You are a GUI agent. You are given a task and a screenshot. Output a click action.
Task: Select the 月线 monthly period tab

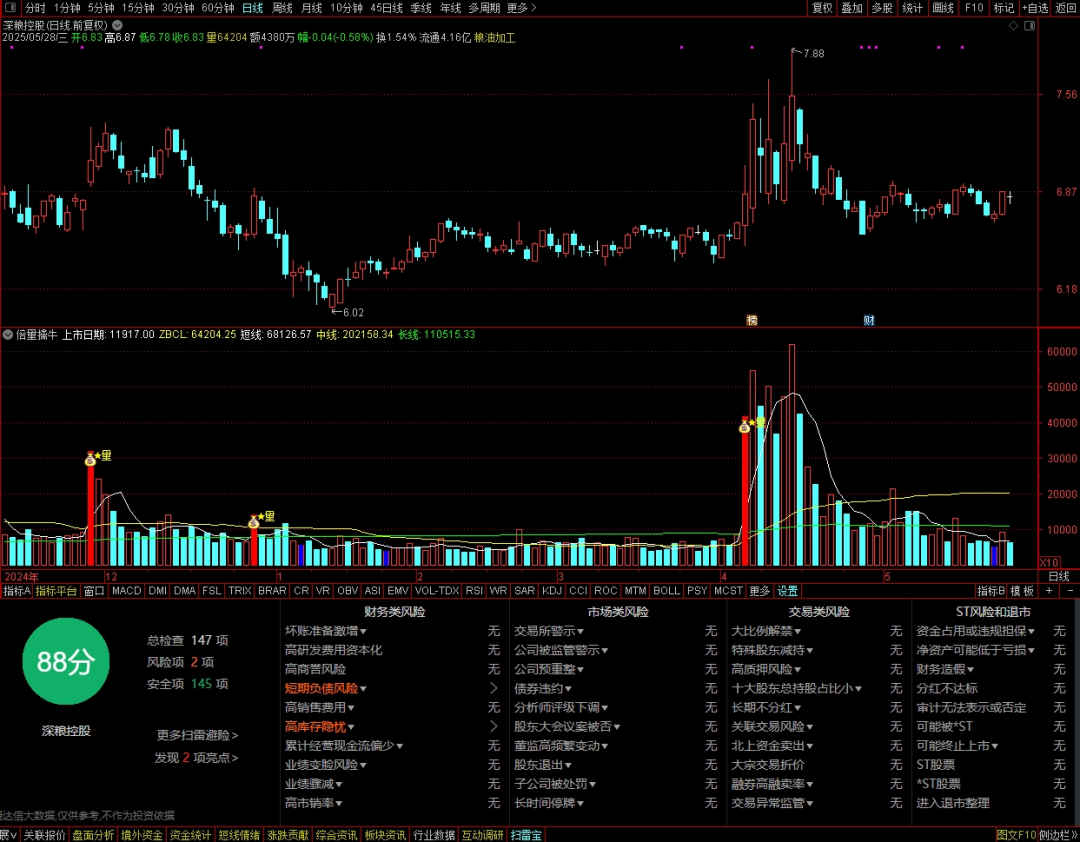pyautogui.click(x=312, y=8)
